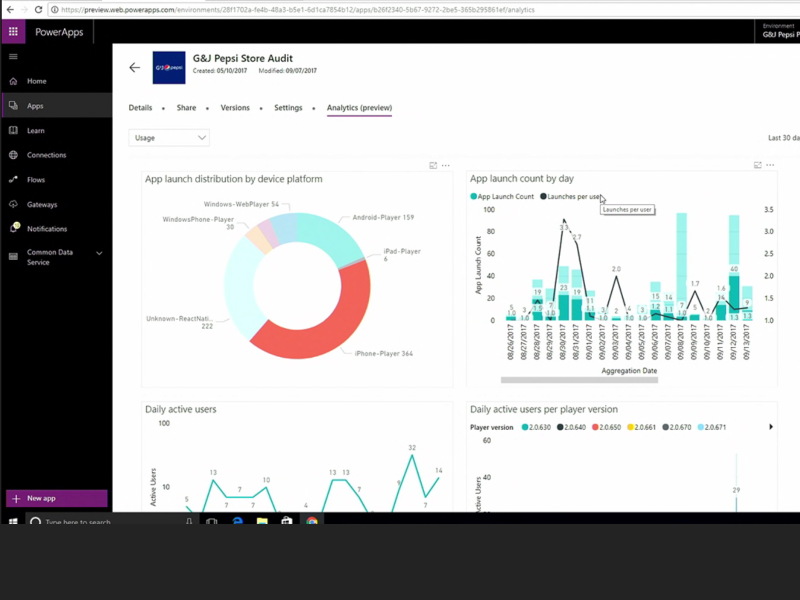Open the Versions tab
The image size is (800, 600).
click(x=235, y=108)
